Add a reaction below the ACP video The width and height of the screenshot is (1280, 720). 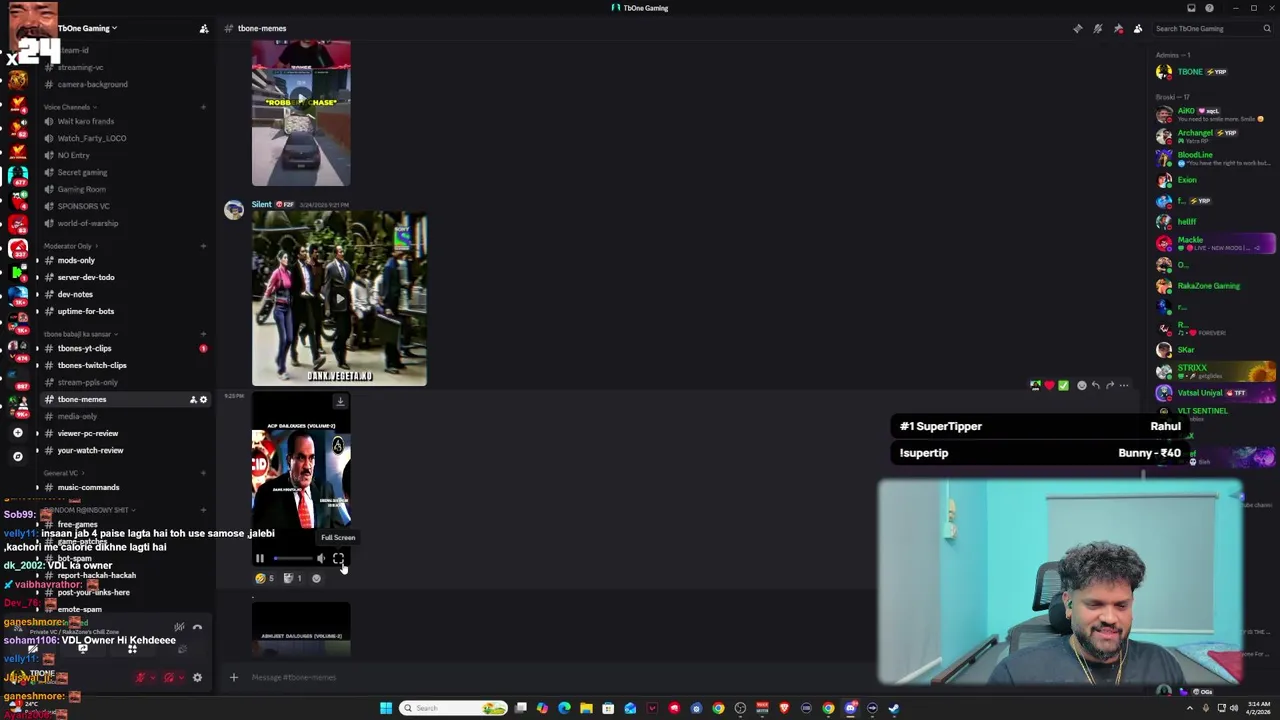[x=316, y=578]
